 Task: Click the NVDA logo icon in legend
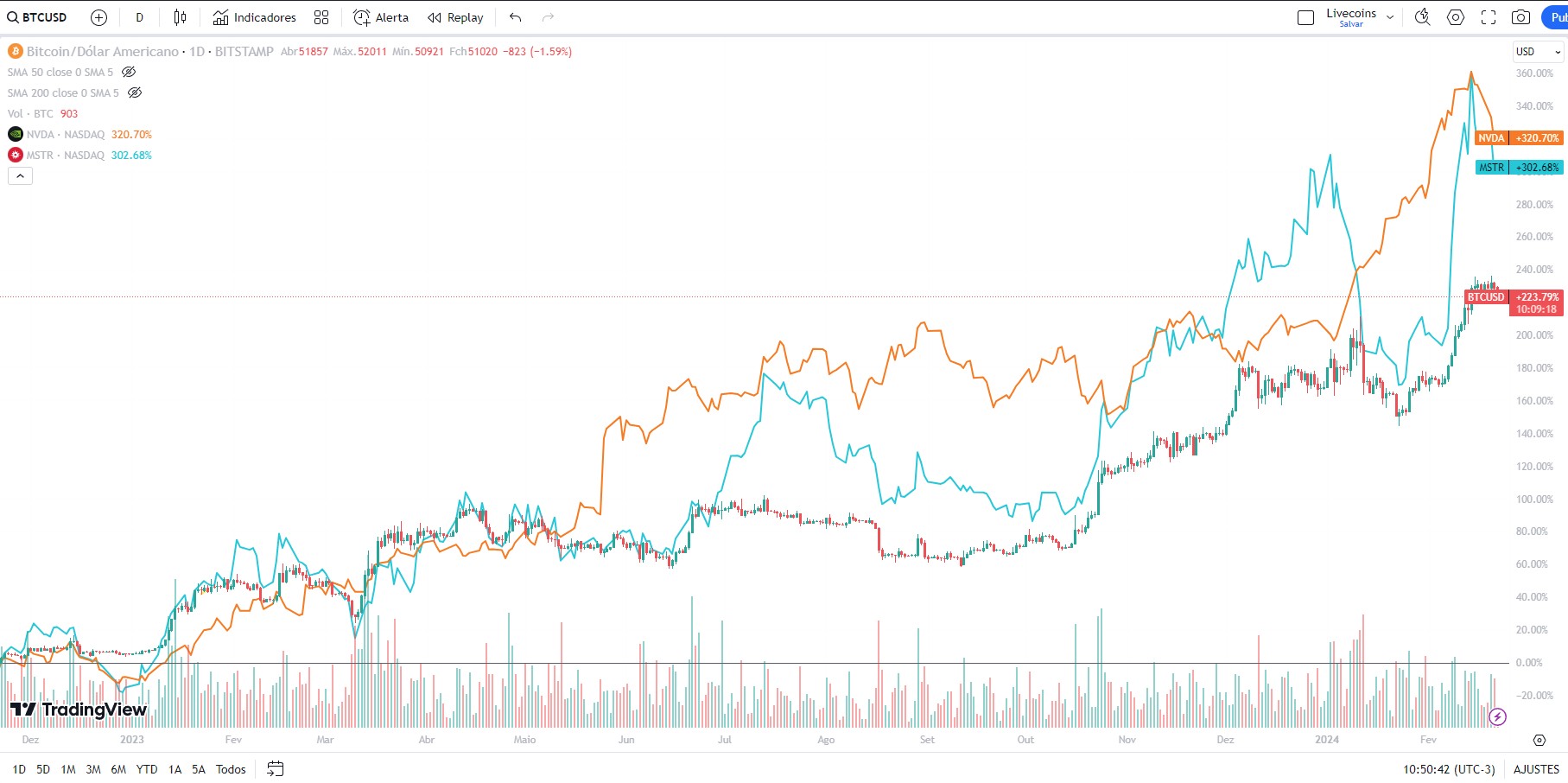click(x=16, y=134)
